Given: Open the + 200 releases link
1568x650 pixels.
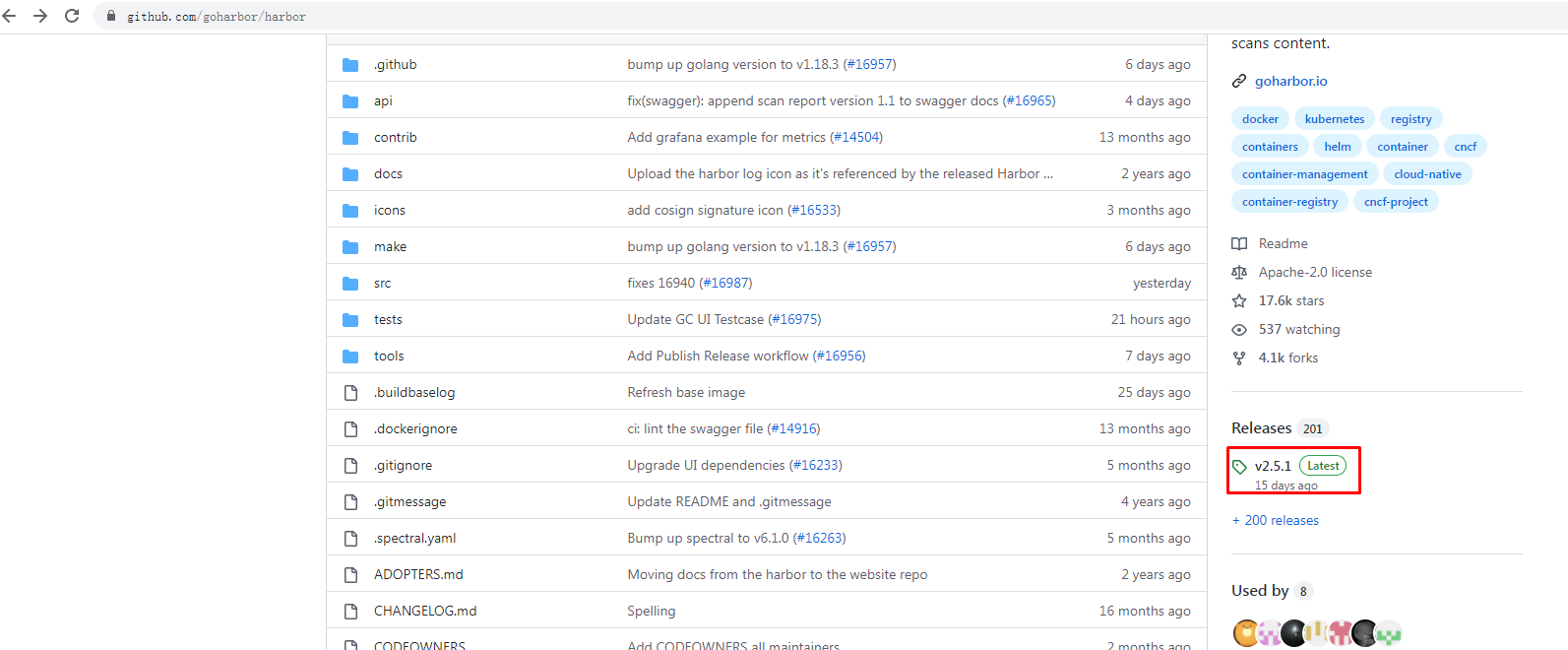Looking at the screenshot, I should click(1276, 521).
